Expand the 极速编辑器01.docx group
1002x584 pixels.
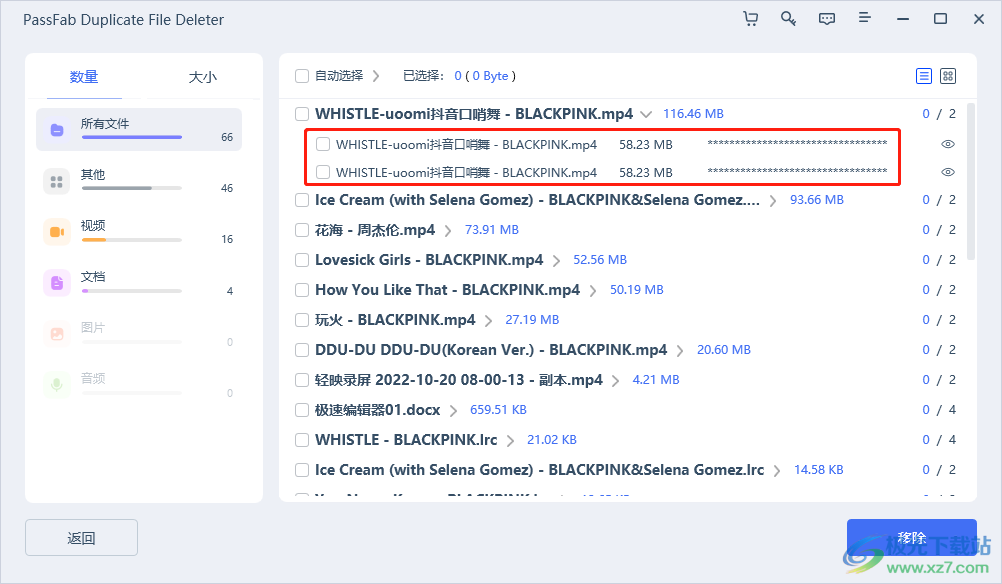pyautogui.click(x=453, y=411)
